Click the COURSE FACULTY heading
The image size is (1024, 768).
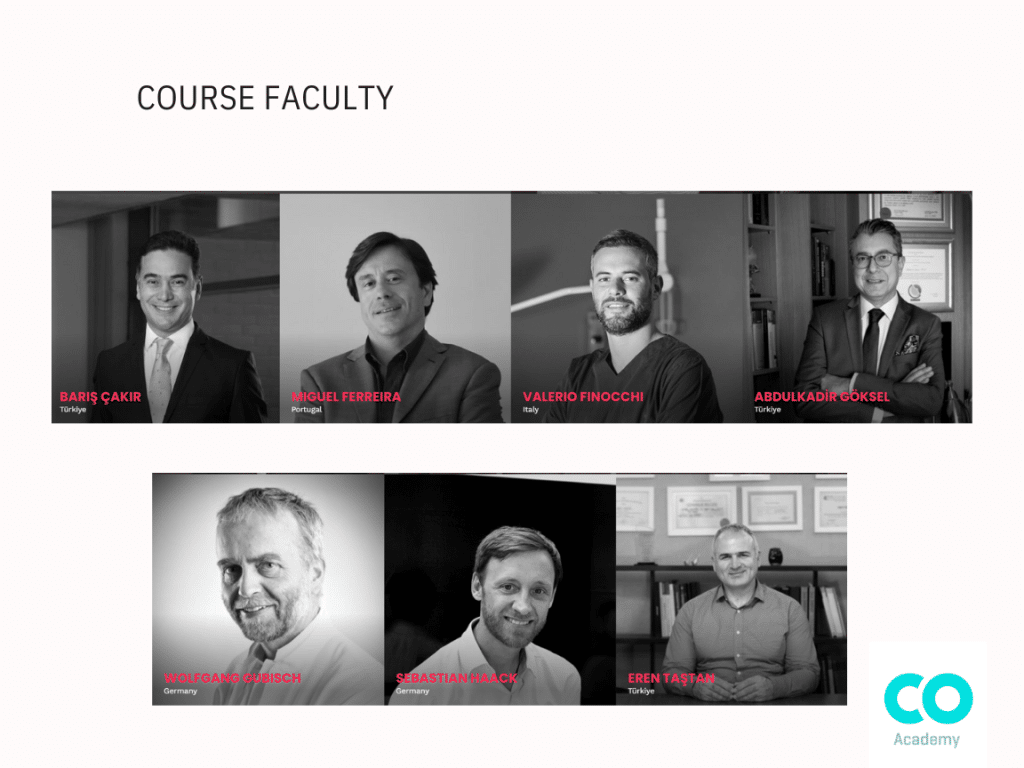[x=265, y=98]
